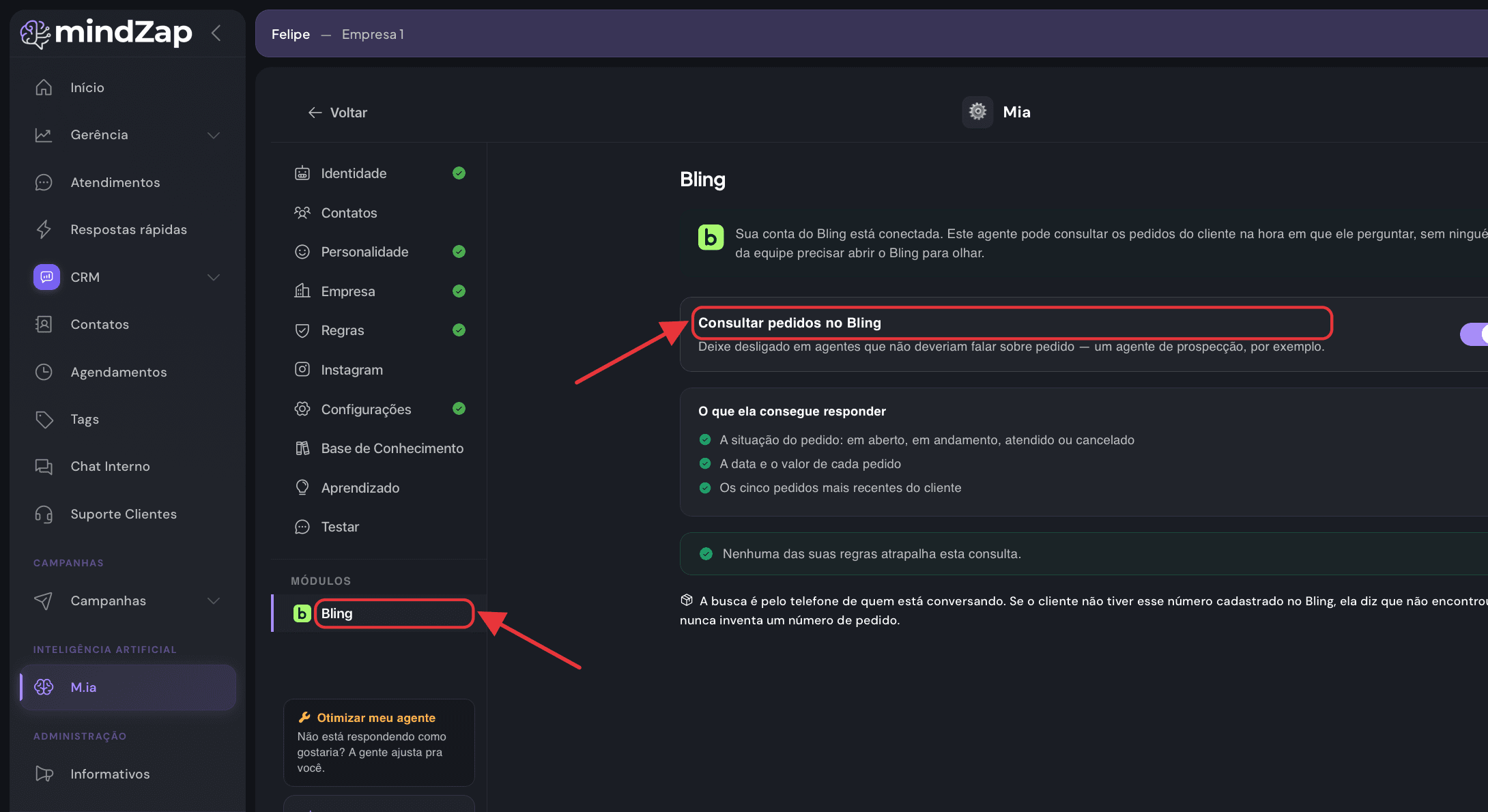Click the 'O que ela consegue responder' heading

point(792,411)
